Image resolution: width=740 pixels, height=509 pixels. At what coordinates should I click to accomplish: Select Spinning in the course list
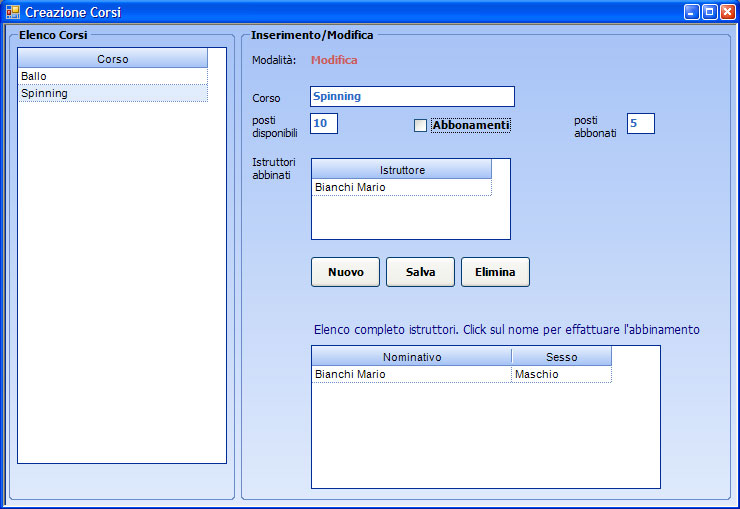tap(112, 93)
